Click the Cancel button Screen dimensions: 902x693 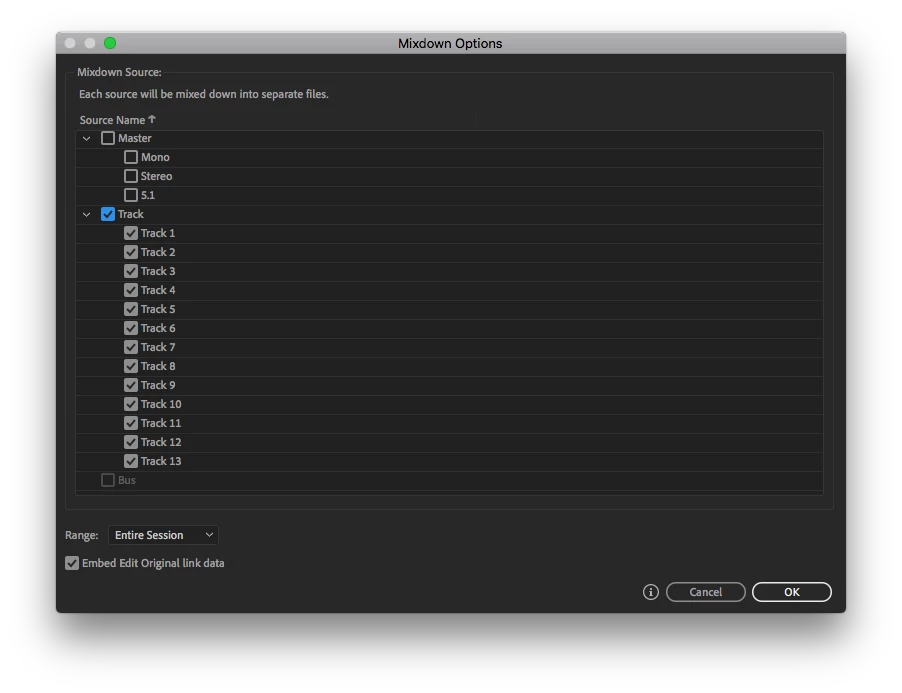click(x=706, y=592)
